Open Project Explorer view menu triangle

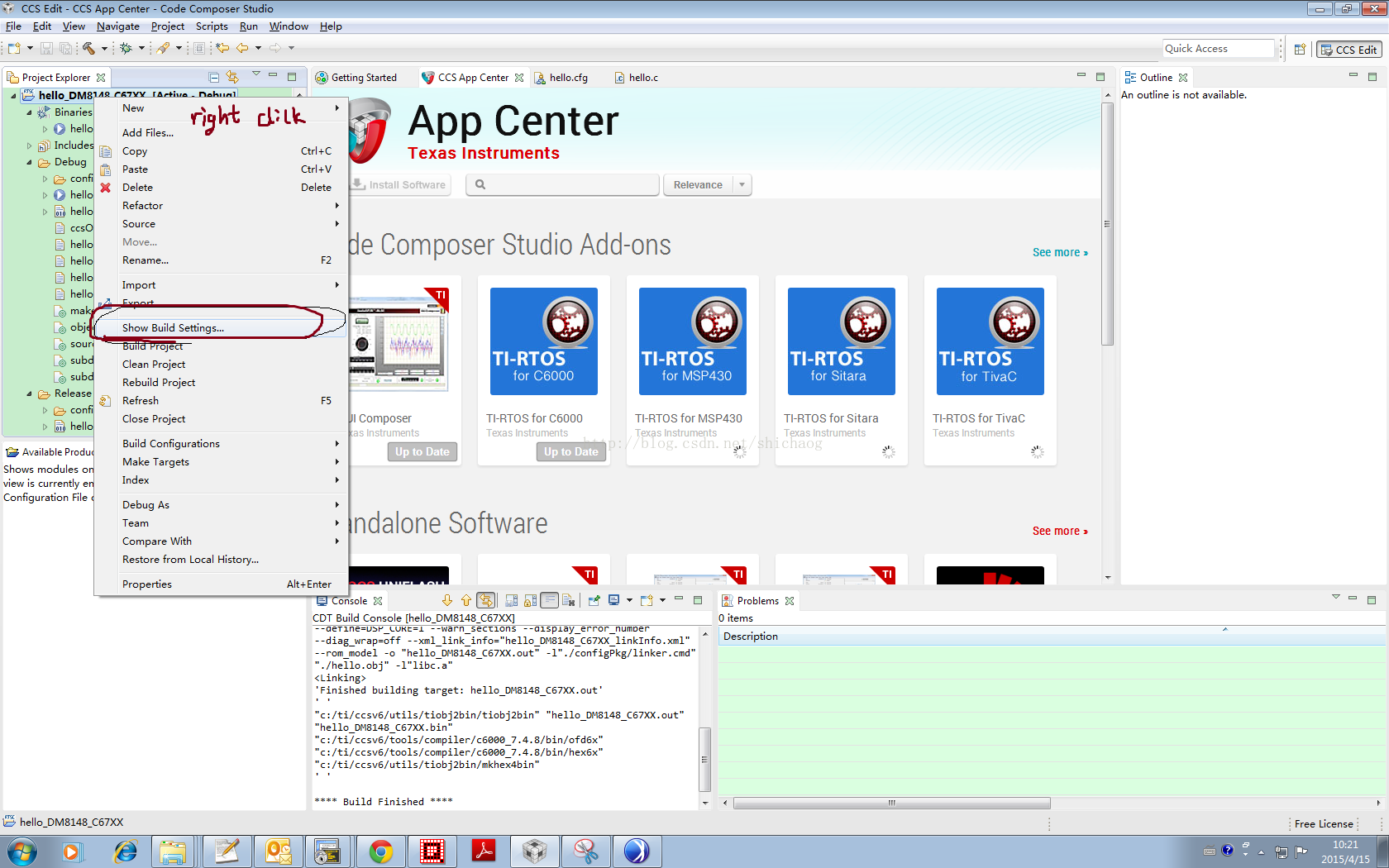coord(256,74)
